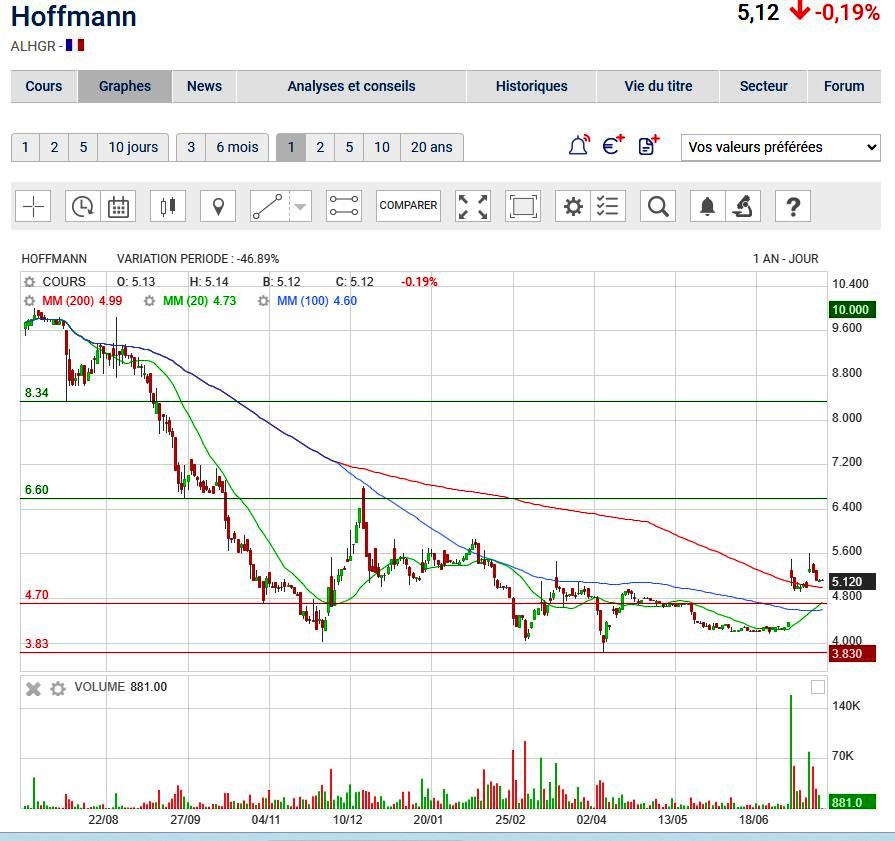This screenshot has width=895, height=841.
Task: Select the 5 days period
Action: point(83,147)
